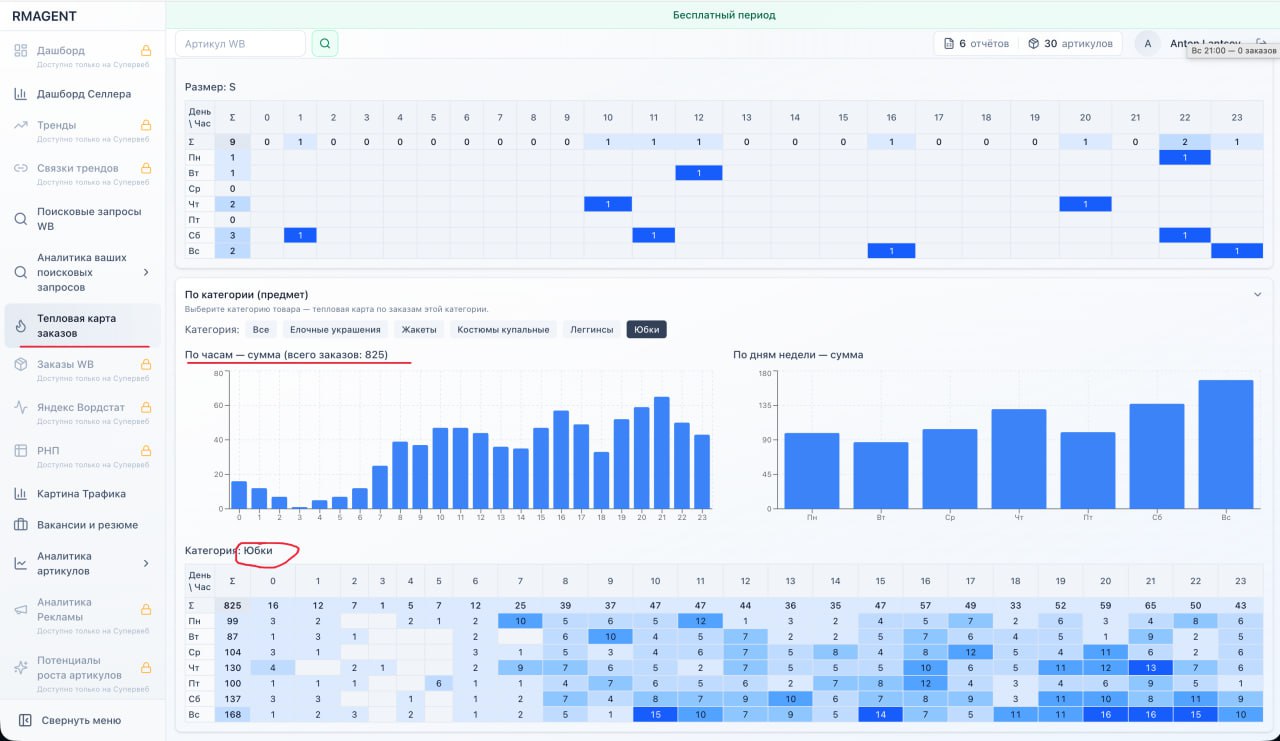Click the Картина Трафика bar chart icon

click(x=20, y=493)
